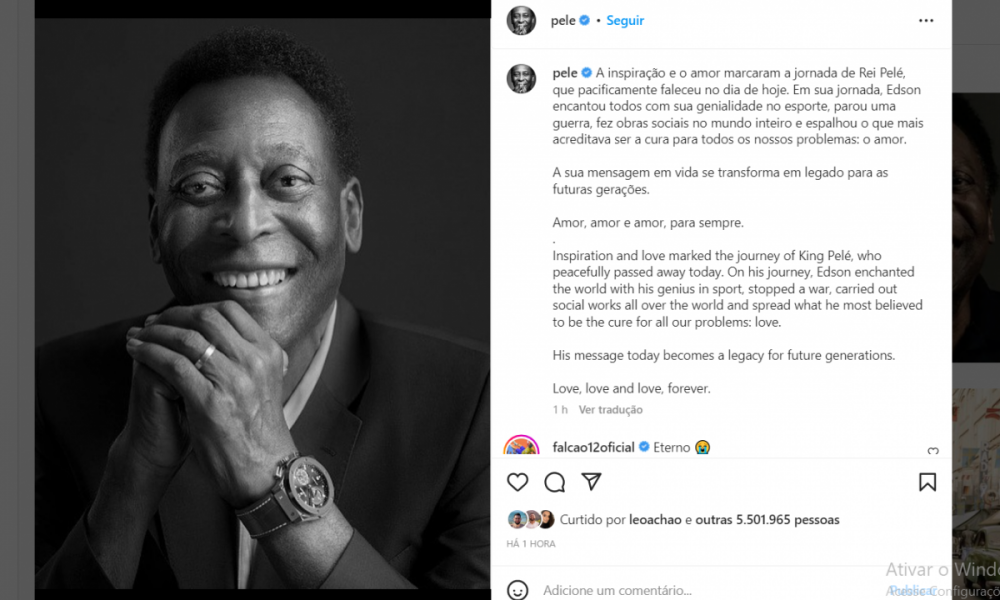Screen dimensions: 1000x600
Task: Like the post using the heart icon
Action: pos(517,482)
